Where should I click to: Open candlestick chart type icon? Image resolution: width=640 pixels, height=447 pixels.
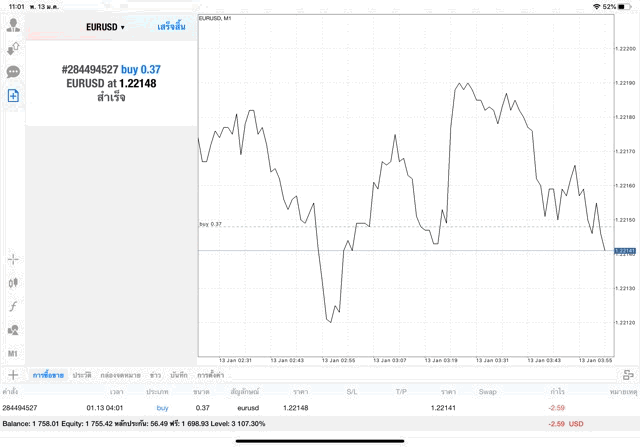[13, 282]
